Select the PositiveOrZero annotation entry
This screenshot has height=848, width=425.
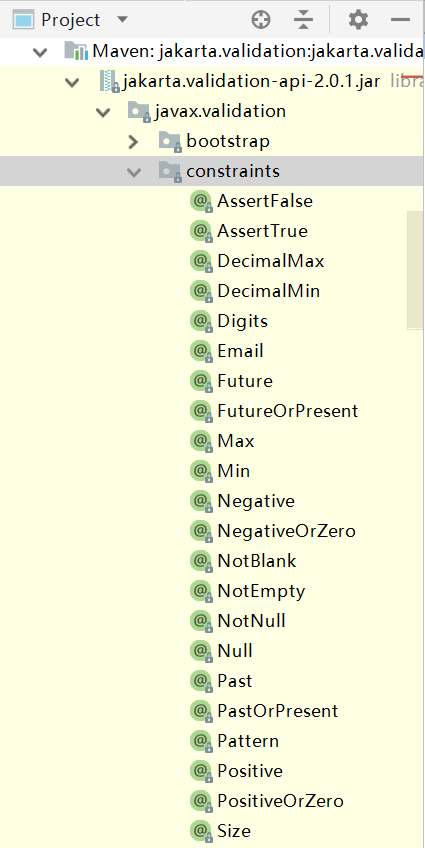[x=281, y=801]
